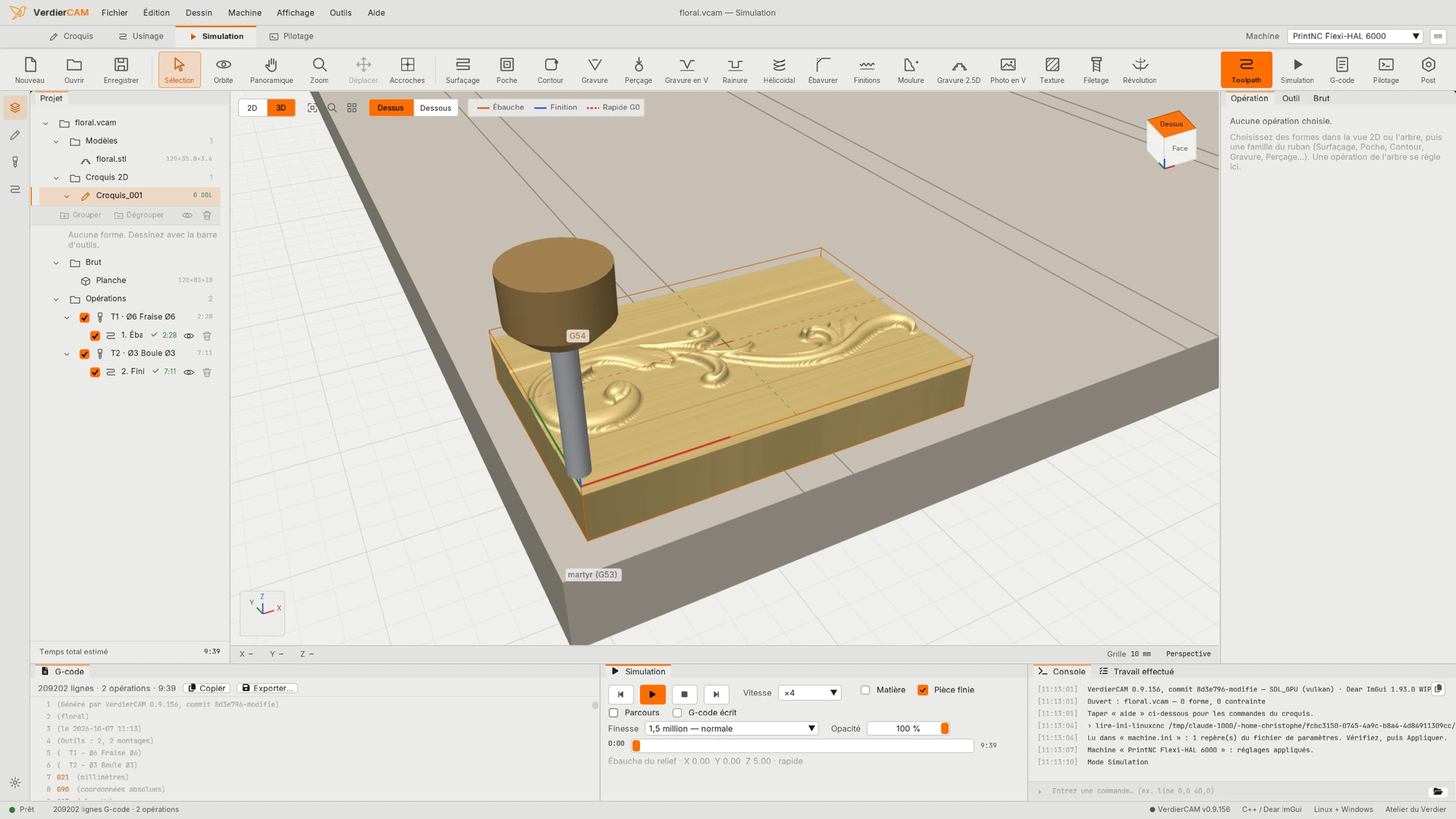Screen dimensions: 1456x819
Task: Select the Surfaçage operation tool
Action: [463, 70]
